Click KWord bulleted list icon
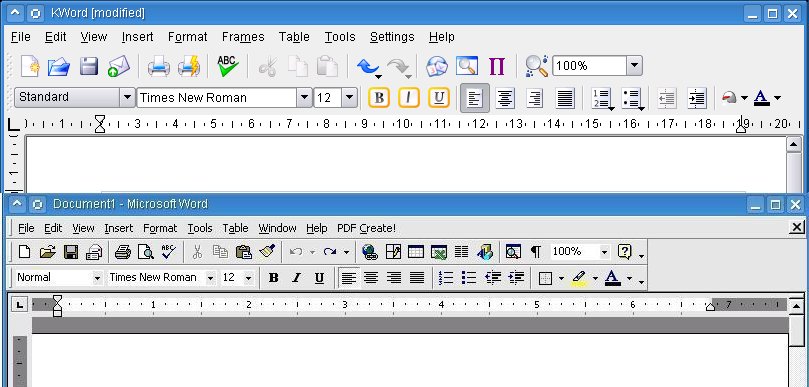This screenshot has height=387, width=809. [x=632, y=98]
